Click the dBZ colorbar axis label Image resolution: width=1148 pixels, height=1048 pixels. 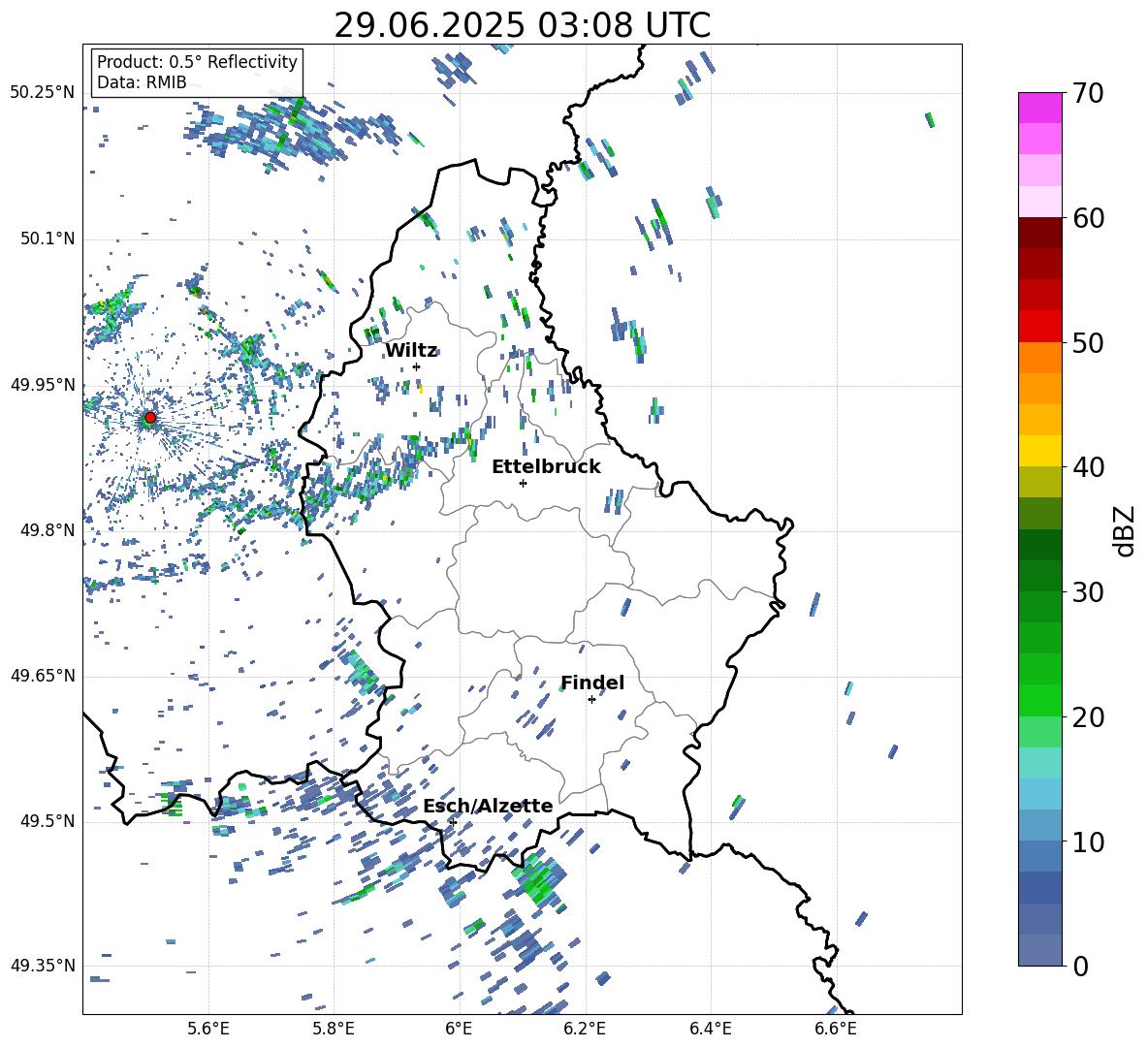click(x=1126, y=530)
